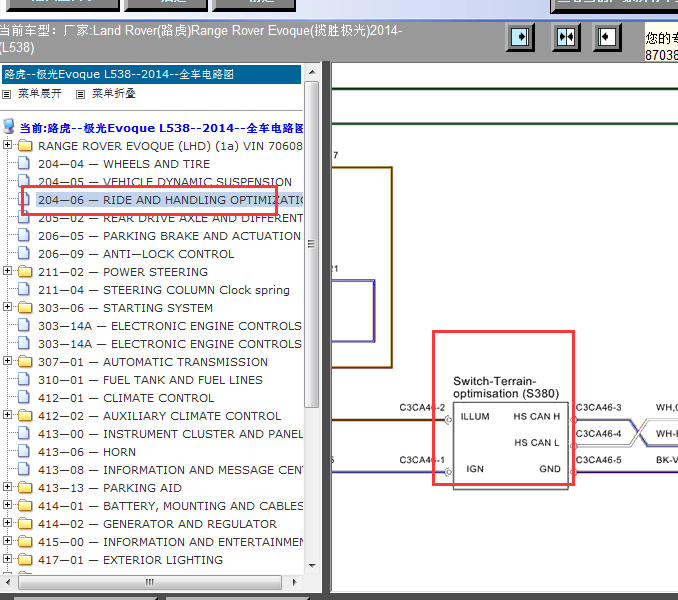
Task: Click the 417—01 EXTERIOR LIGHTING folder icon
Action: coord(25,560)
